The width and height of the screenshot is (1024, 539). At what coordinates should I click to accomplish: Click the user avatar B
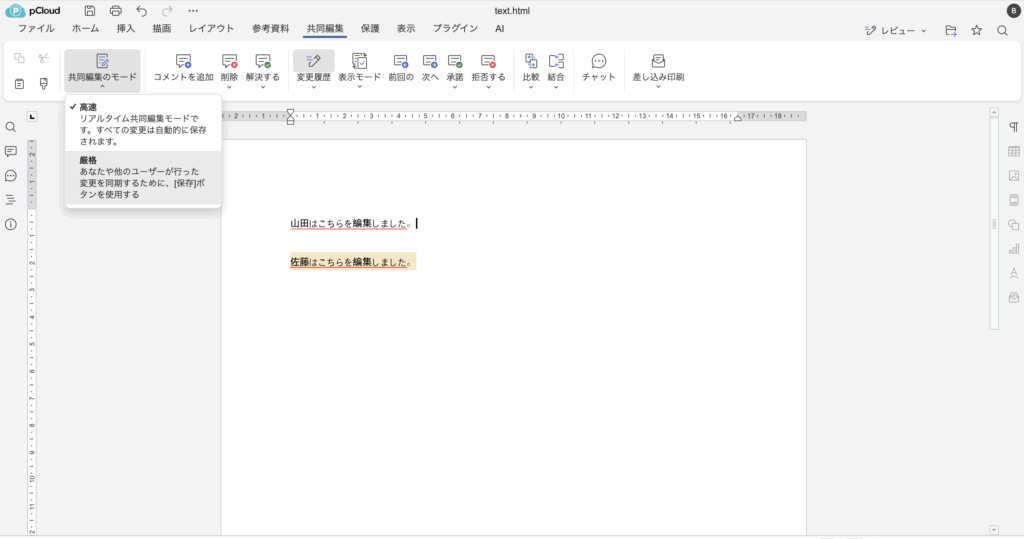coord(1014,10)
